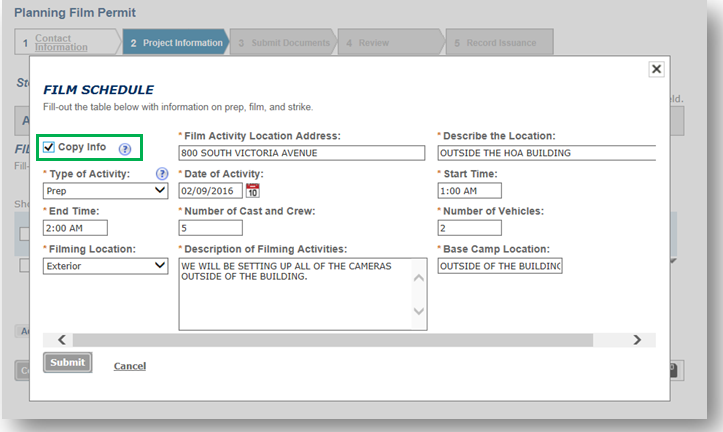723x432 pixels.
Task: Select the Base Camp Location field
Action: 500,266
